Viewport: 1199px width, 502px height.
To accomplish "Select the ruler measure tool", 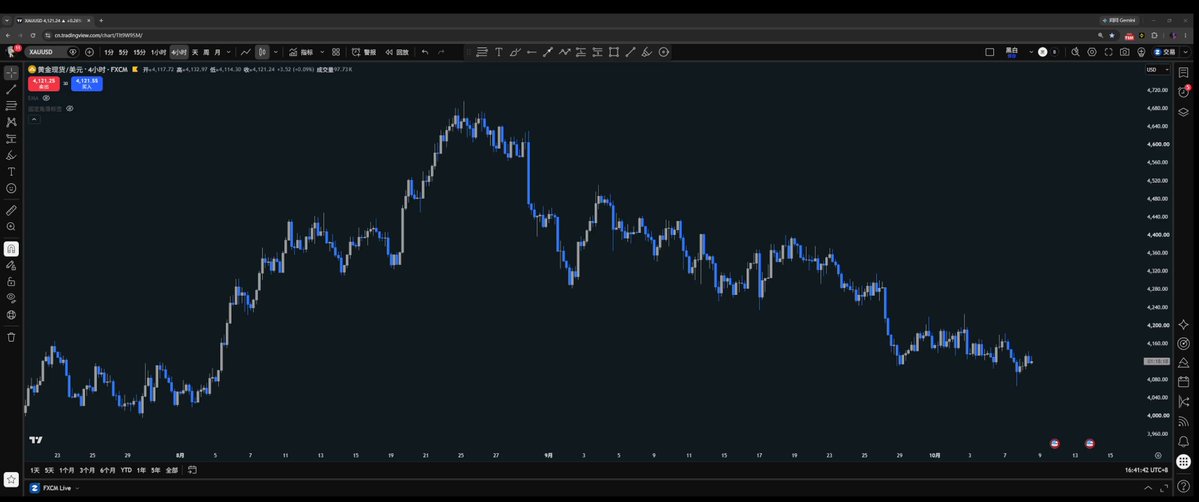I will 11,210.
